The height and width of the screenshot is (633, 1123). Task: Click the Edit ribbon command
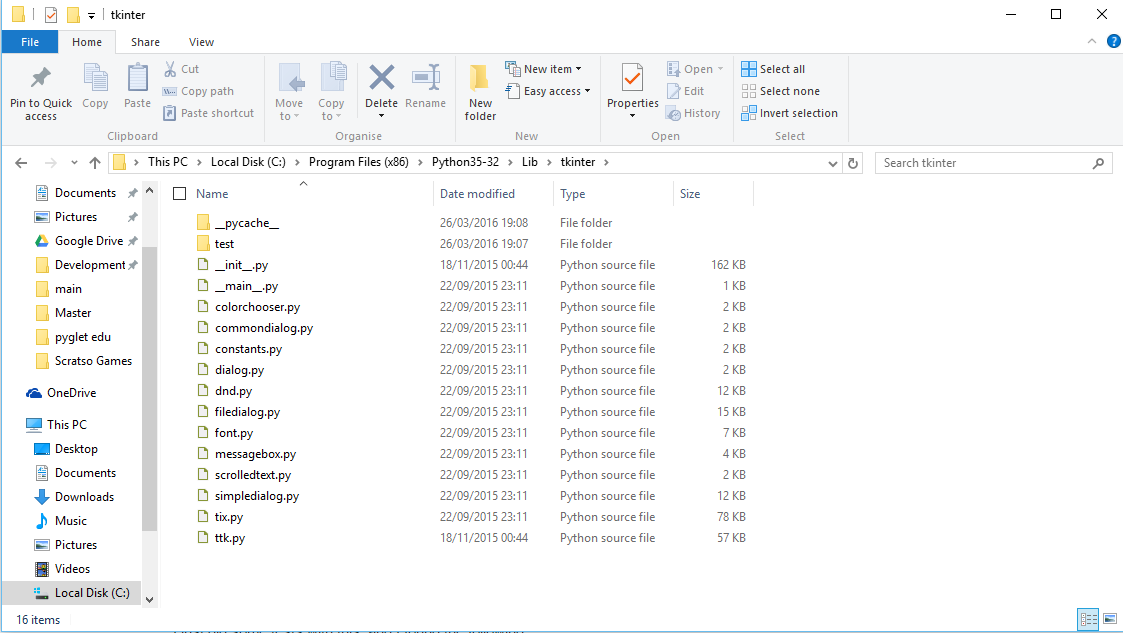coord(686,91)
